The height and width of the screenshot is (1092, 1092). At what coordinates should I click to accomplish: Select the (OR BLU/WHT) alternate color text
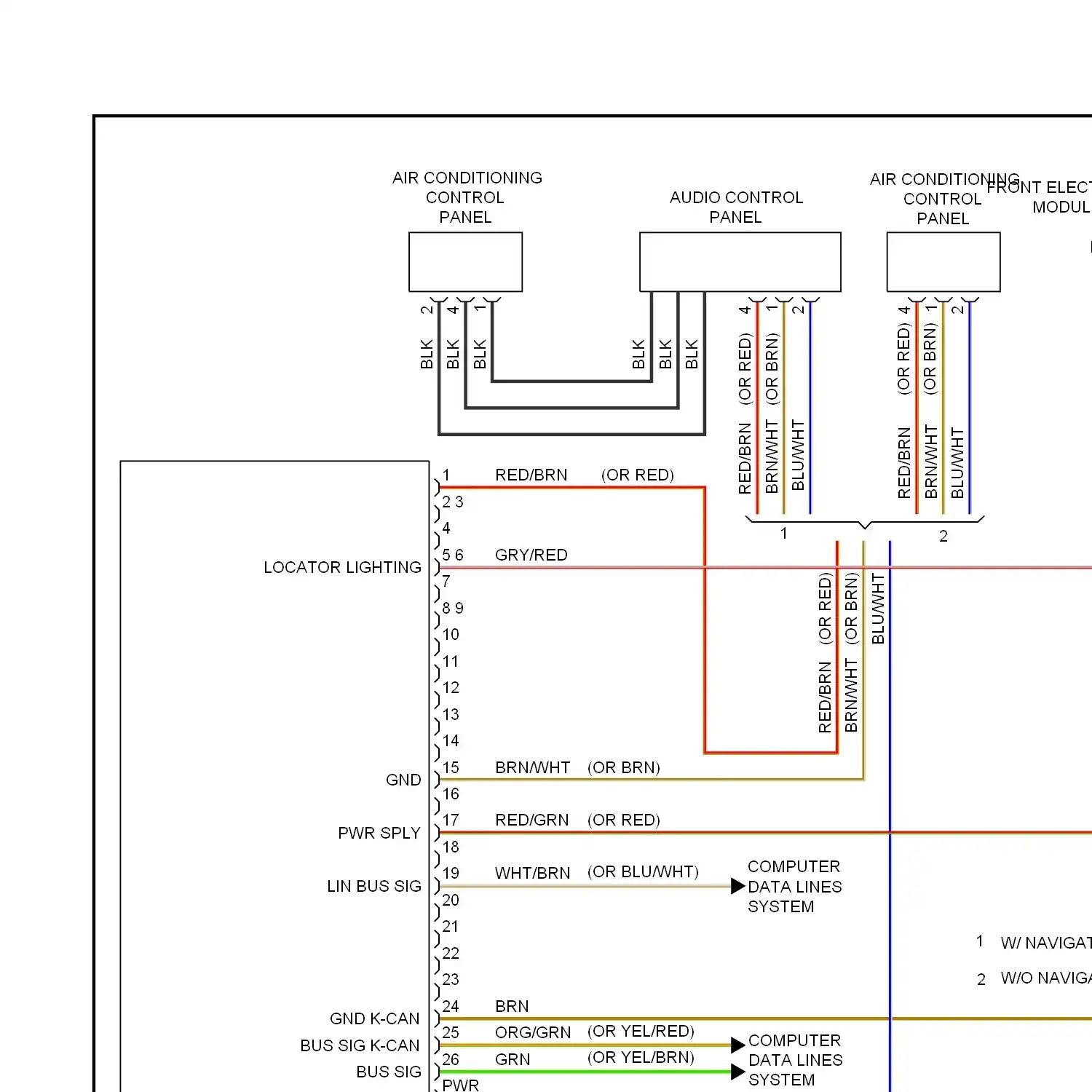point(644,872)
